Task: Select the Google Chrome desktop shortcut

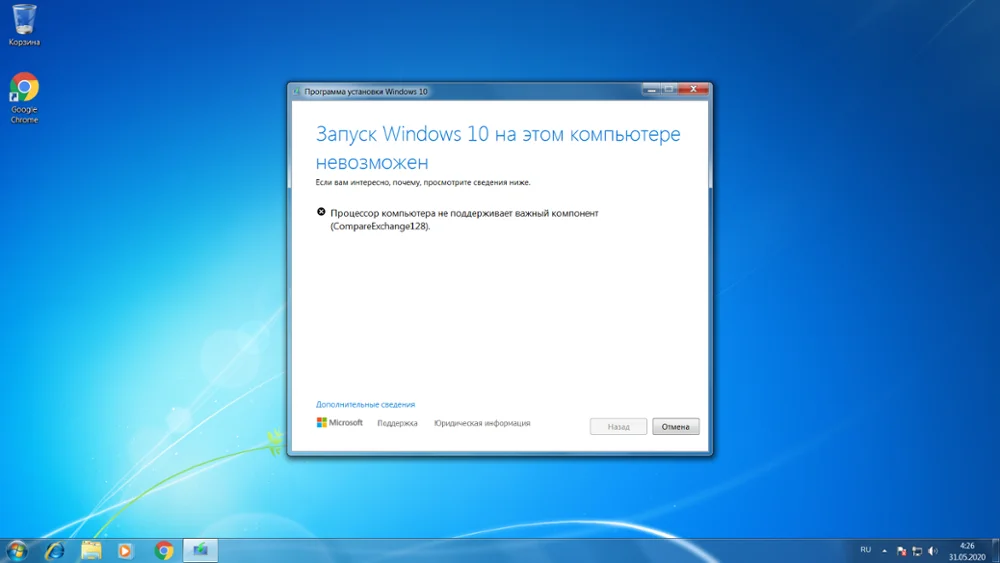Action: [x=24, y=98]
